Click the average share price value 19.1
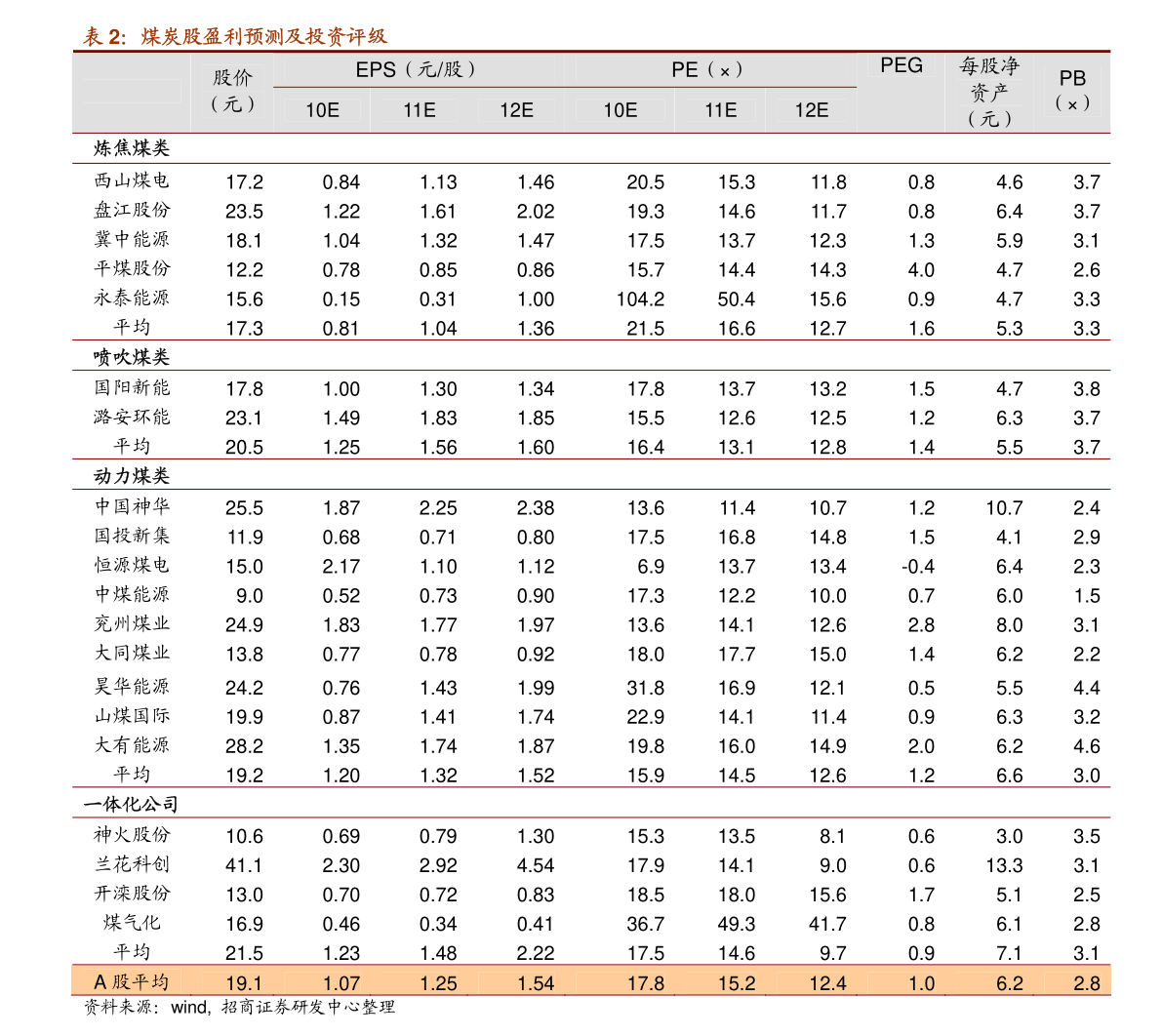The image size is (1162, 1036). (244, 983)
